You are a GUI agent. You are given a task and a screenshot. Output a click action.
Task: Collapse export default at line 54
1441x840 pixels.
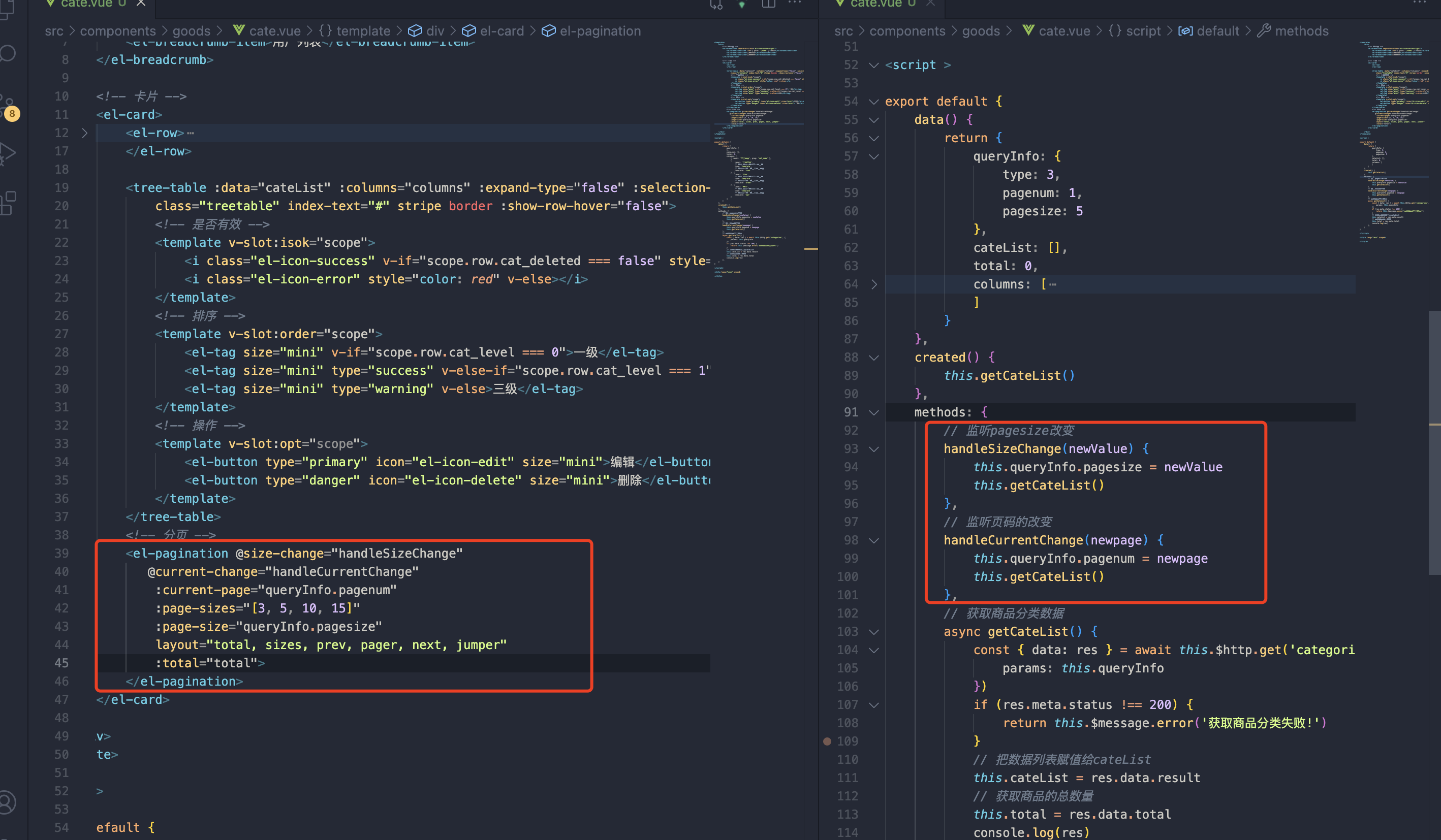(874, 102)
